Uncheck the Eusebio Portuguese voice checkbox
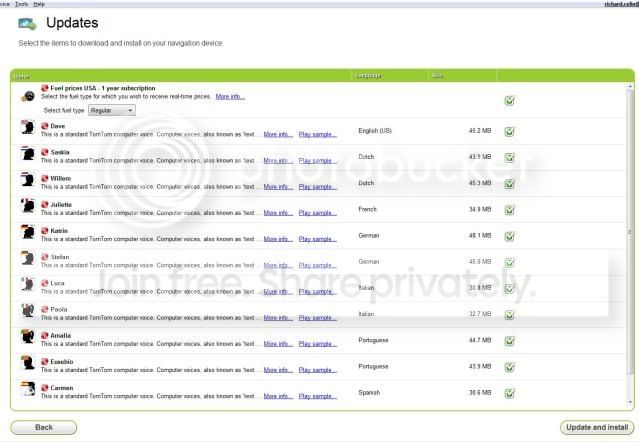The image size is (639, 442). 509,367
